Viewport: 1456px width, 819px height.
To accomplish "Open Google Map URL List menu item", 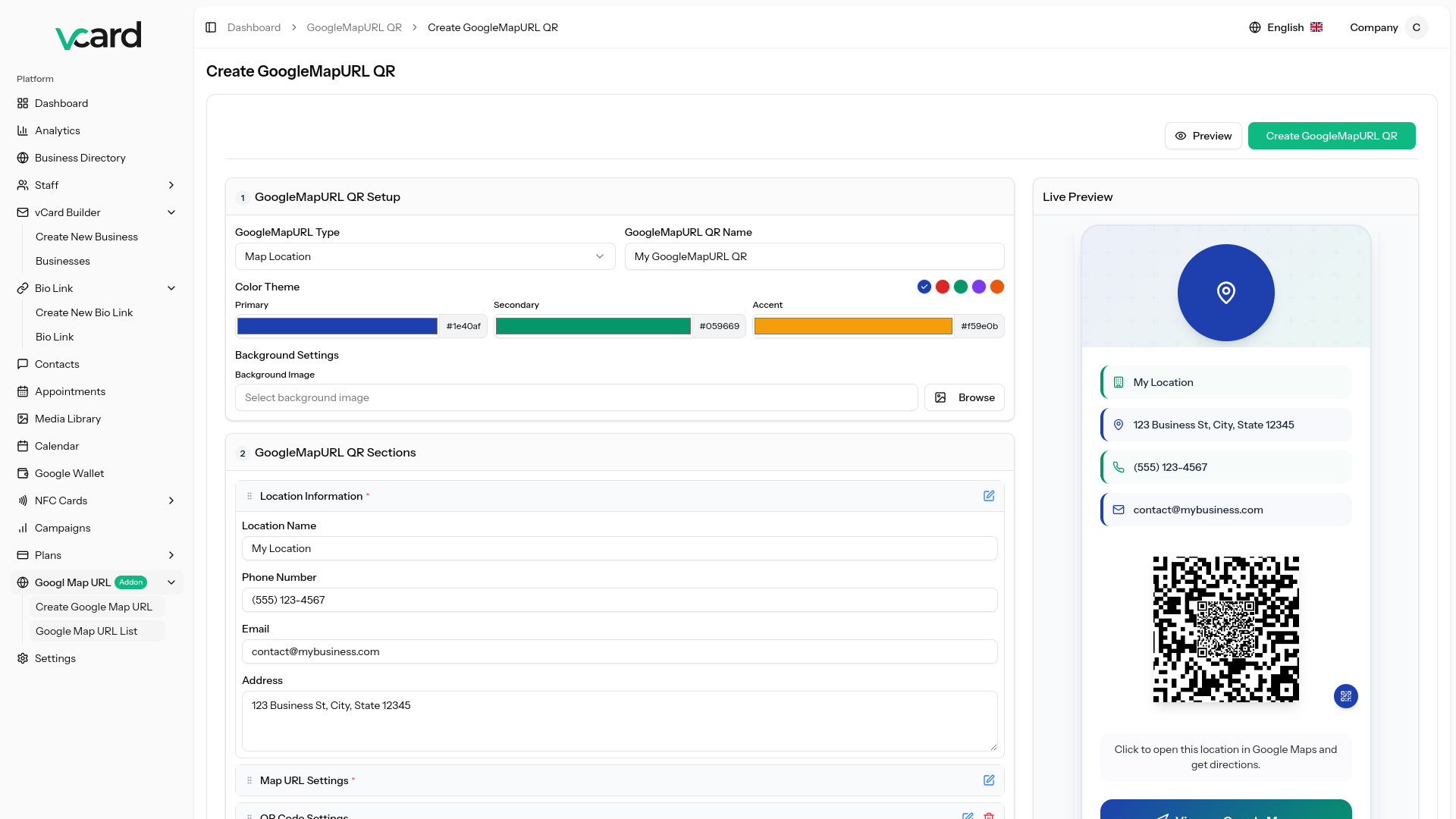I will 86,631.
